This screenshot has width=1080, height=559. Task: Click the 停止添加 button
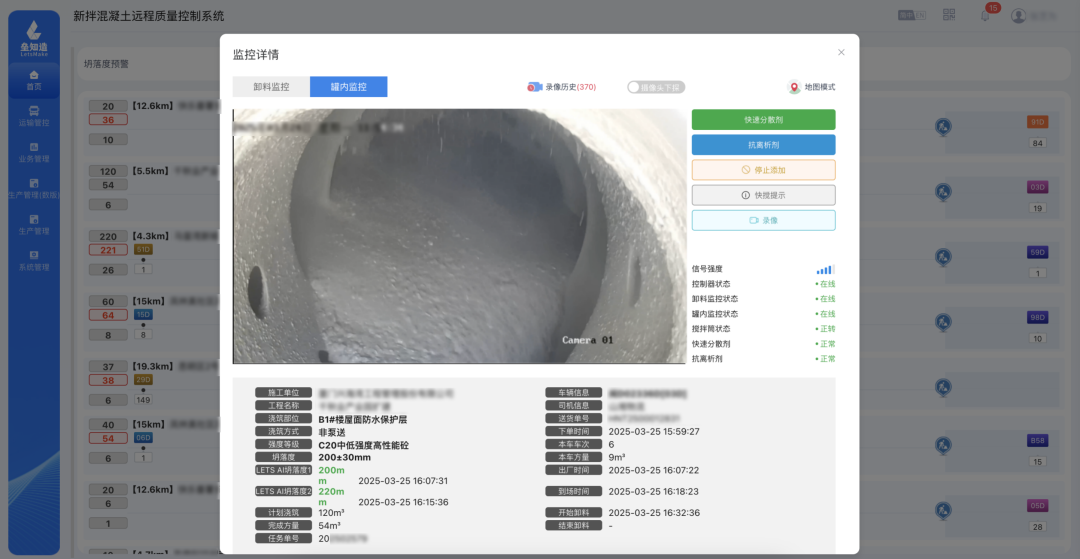click(x=763, y=170)
